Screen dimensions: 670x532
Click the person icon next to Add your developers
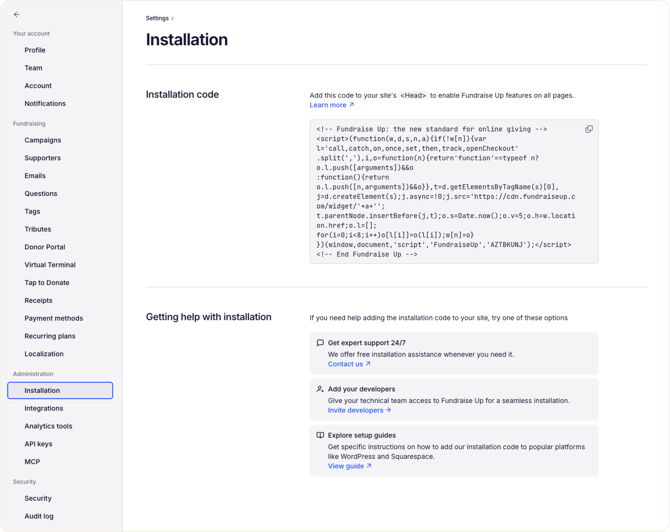pos(320,389)
